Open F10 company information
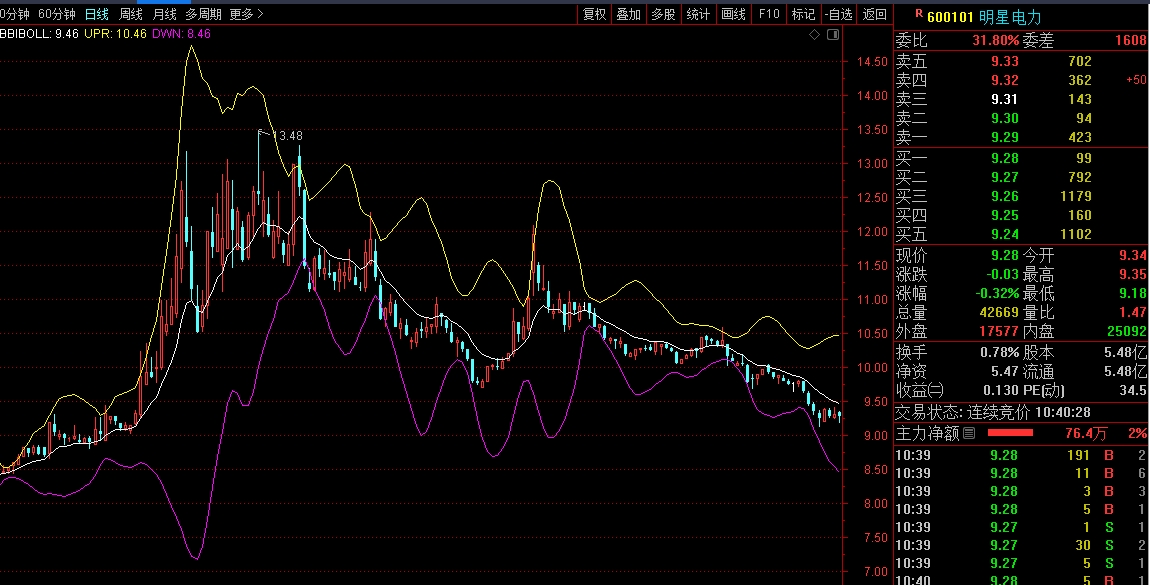Viewport: 1150px width, 585px height. 769,14
